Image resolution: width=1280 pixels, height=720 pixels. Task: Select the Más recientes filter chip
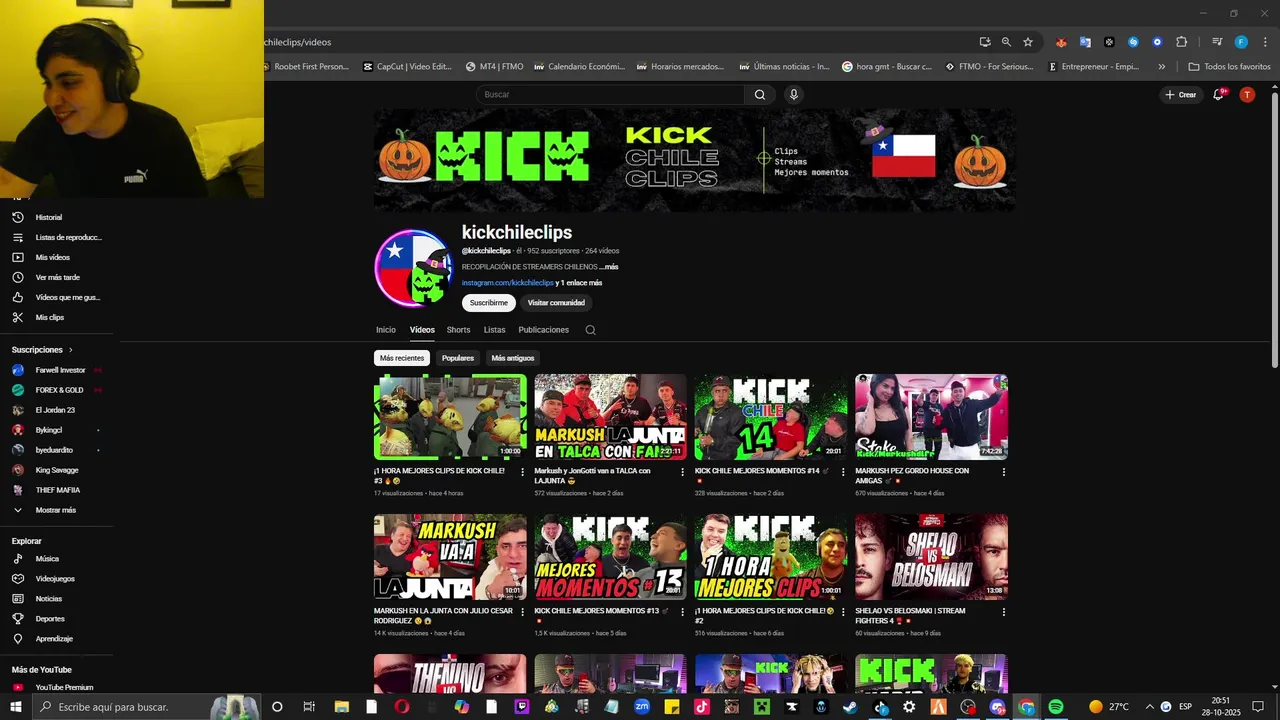[x=402, y=358]
